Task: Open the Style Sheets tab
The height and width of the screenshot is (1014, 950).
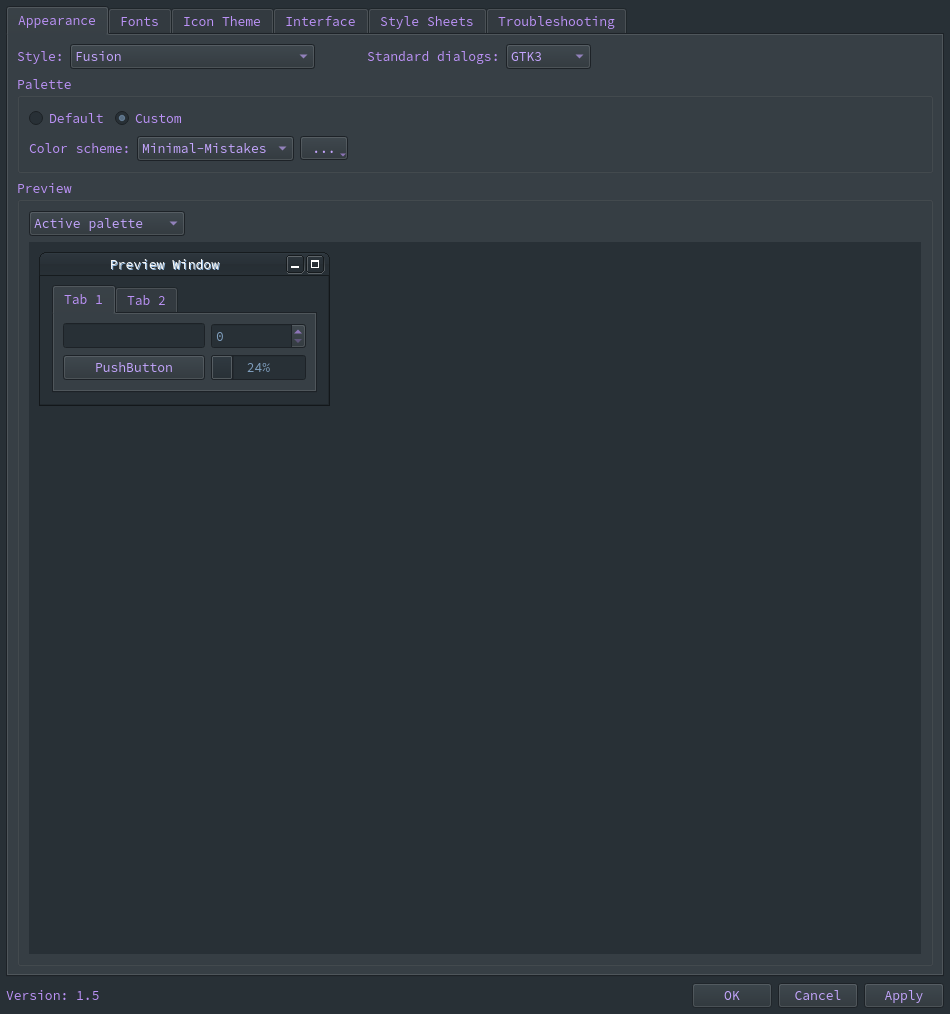Action: 426,21
